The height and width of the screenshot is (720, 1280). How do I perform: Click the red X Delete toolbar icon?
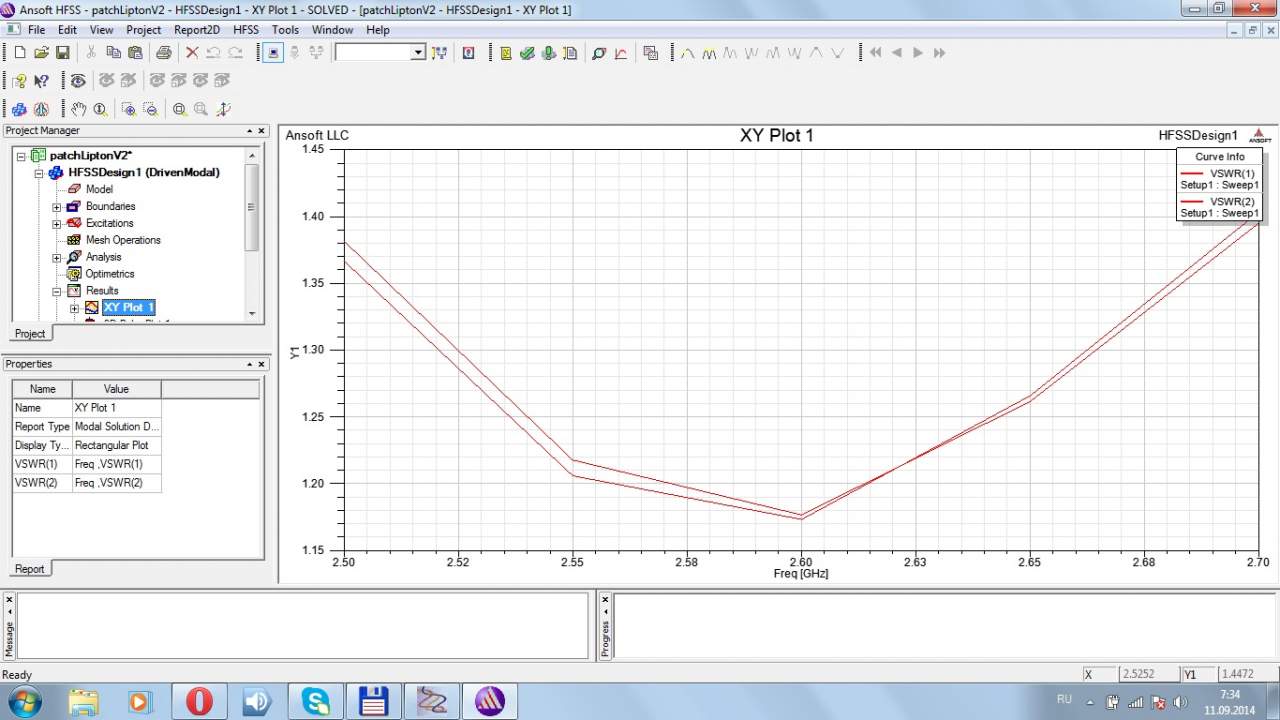(192, 53)
